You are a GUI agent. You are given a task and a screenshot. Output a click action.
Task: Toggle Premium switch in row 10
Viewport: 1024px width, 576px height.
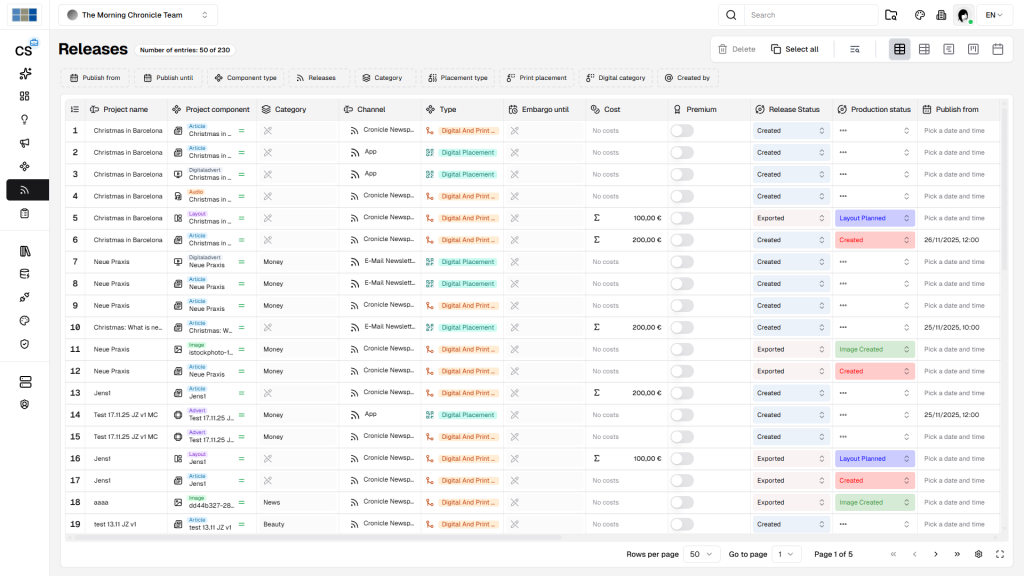tap(681, 327)
